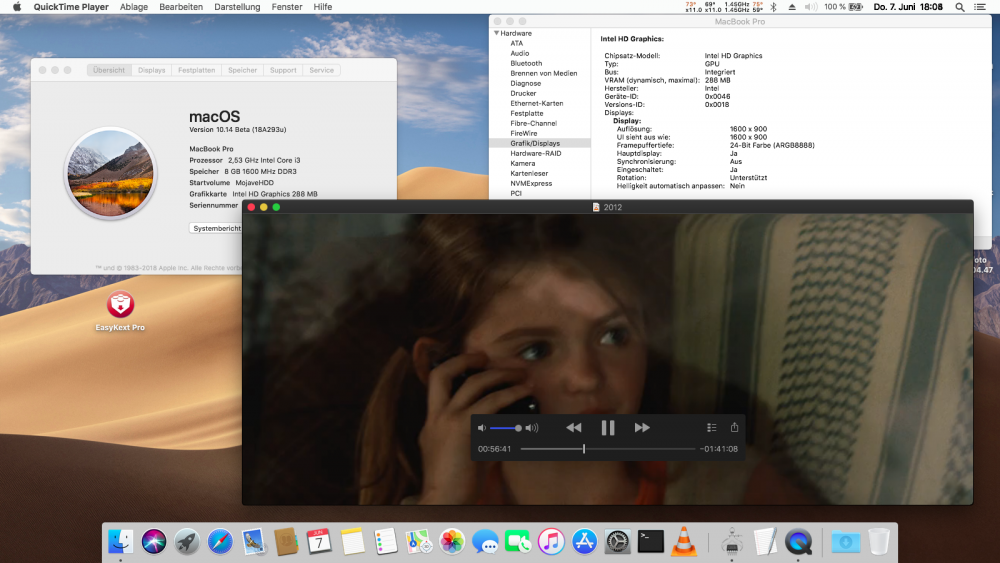Pause the movie in QuickTime

click(608, 428)
